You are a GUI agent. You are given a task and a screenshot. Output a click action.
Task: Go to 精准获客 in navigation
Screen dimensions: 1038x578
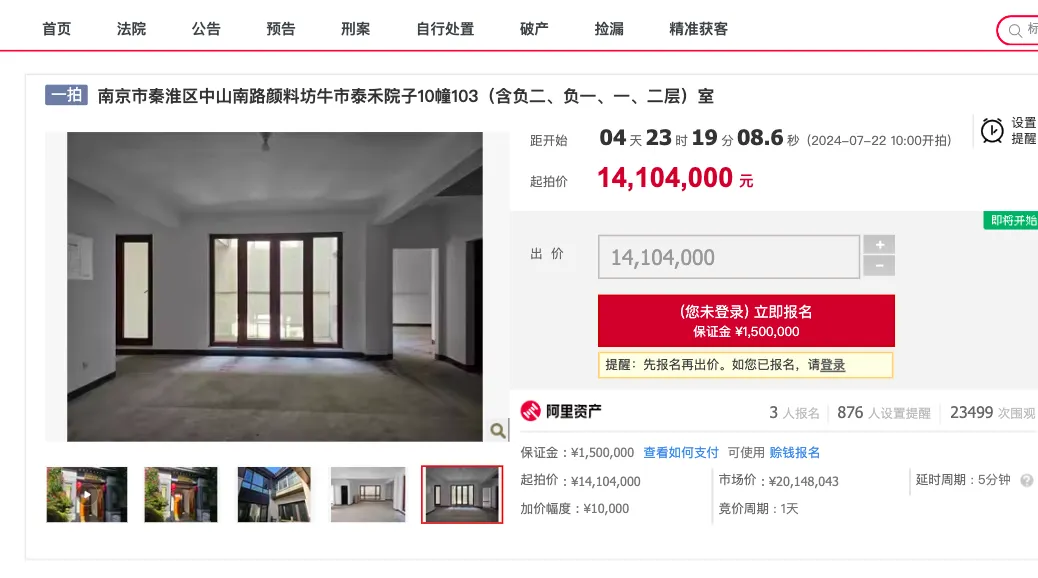coord(698,29)
